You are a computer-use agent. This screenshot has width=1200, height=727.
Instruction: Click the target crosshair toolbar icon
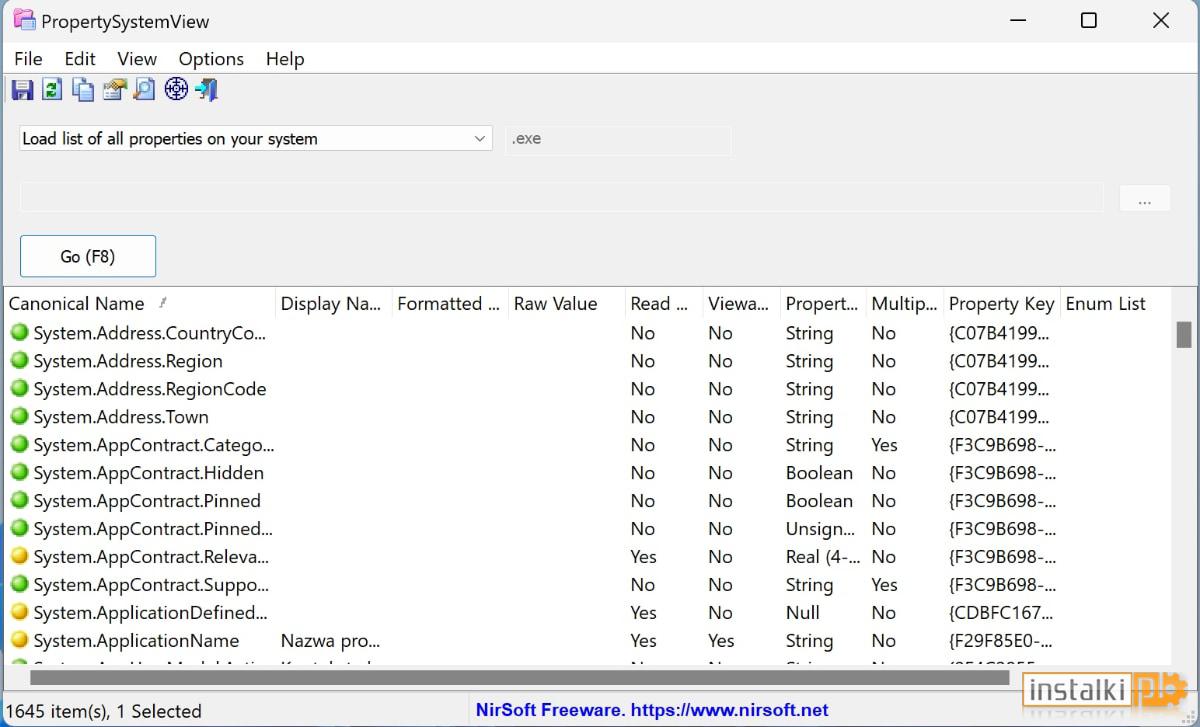coord(176,90)
